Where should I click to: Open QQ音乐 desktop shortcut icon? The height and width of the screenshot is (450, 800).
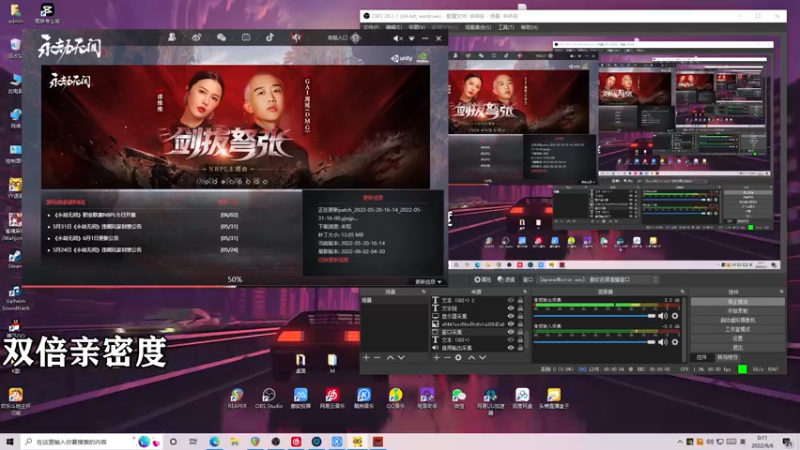tap(395, 398)
